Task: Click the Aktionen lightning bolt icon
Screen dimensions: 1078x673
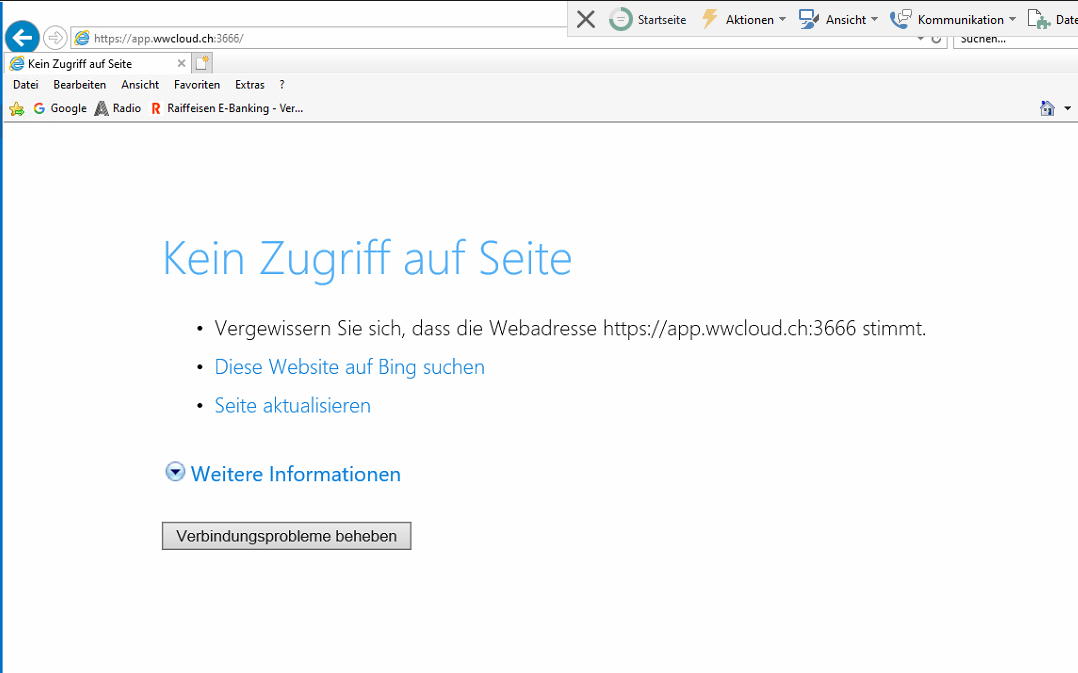Action: point(710,19)
